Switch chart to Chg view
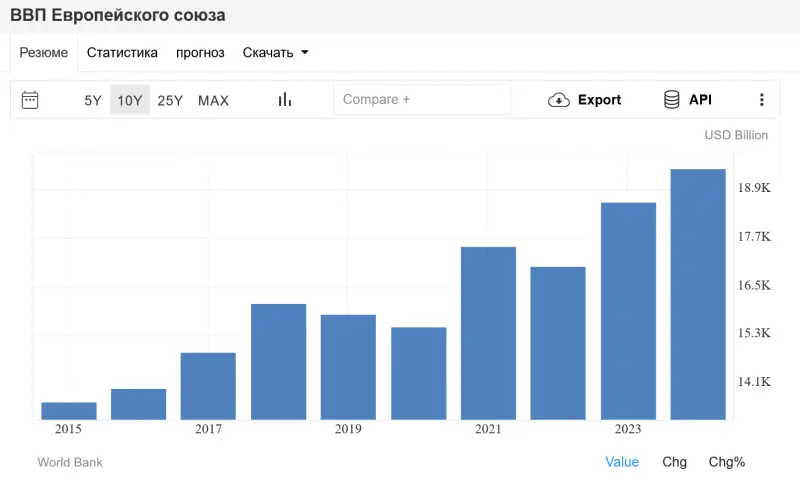The height and width of the screenshot is (482, 800). point(674,462)
